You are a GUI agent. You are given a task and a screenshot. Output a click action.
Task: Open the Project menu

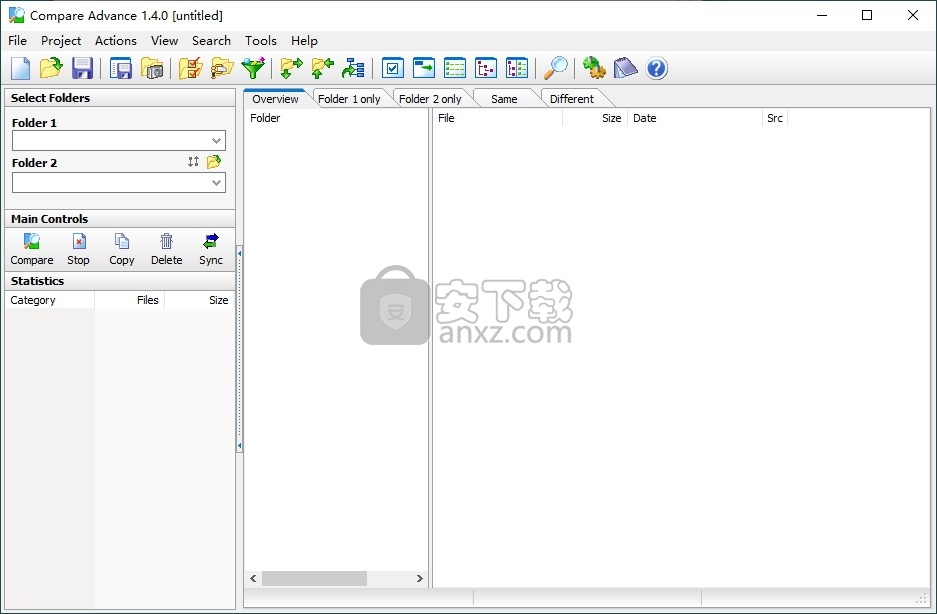pyautogui.click(x=61, y=41)
